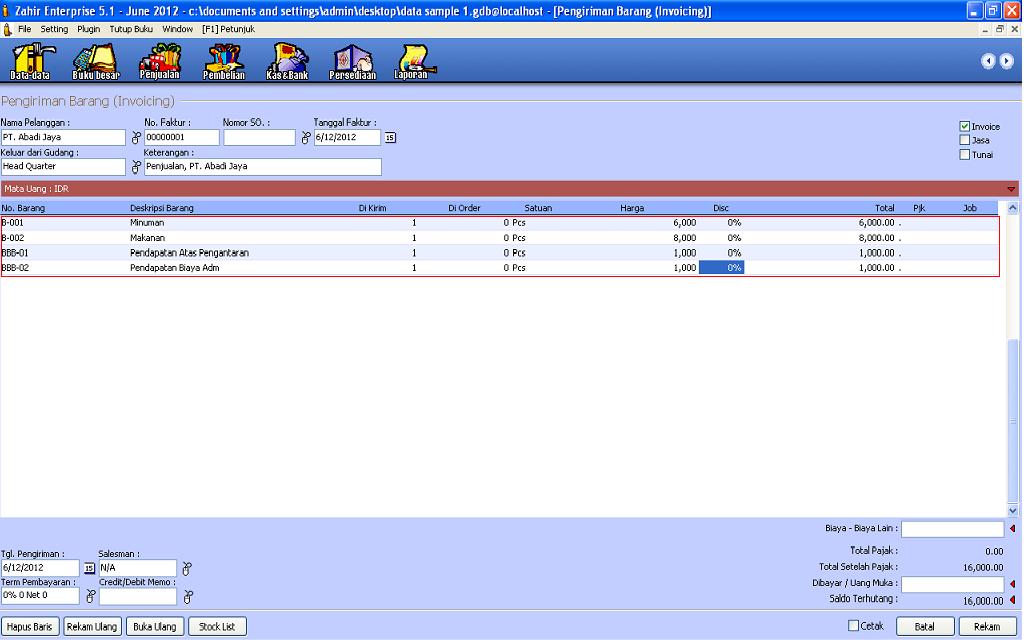Click the Credit/Debit Memo input field
The image size is (1024, 640).
coord(138,596)
